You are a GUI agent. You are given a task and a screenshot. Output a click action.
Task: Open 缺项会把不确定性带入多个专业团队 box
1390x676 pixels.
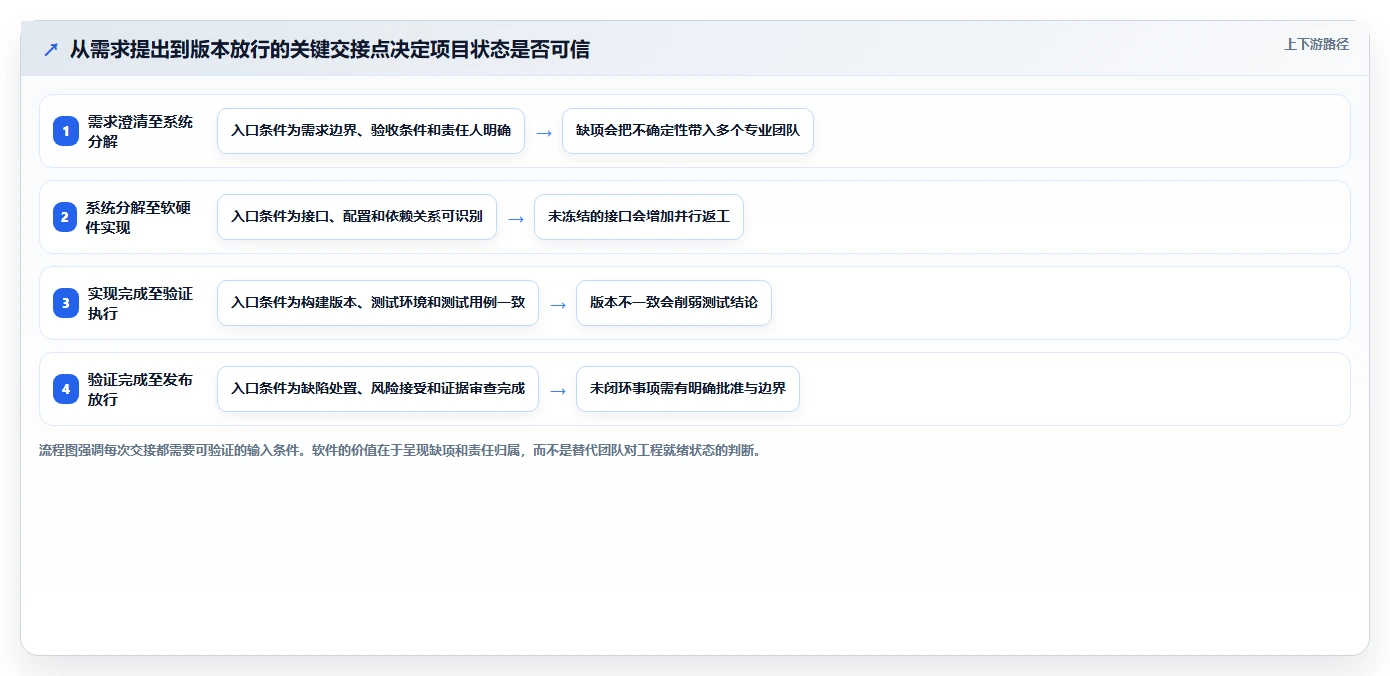[688, 131]
